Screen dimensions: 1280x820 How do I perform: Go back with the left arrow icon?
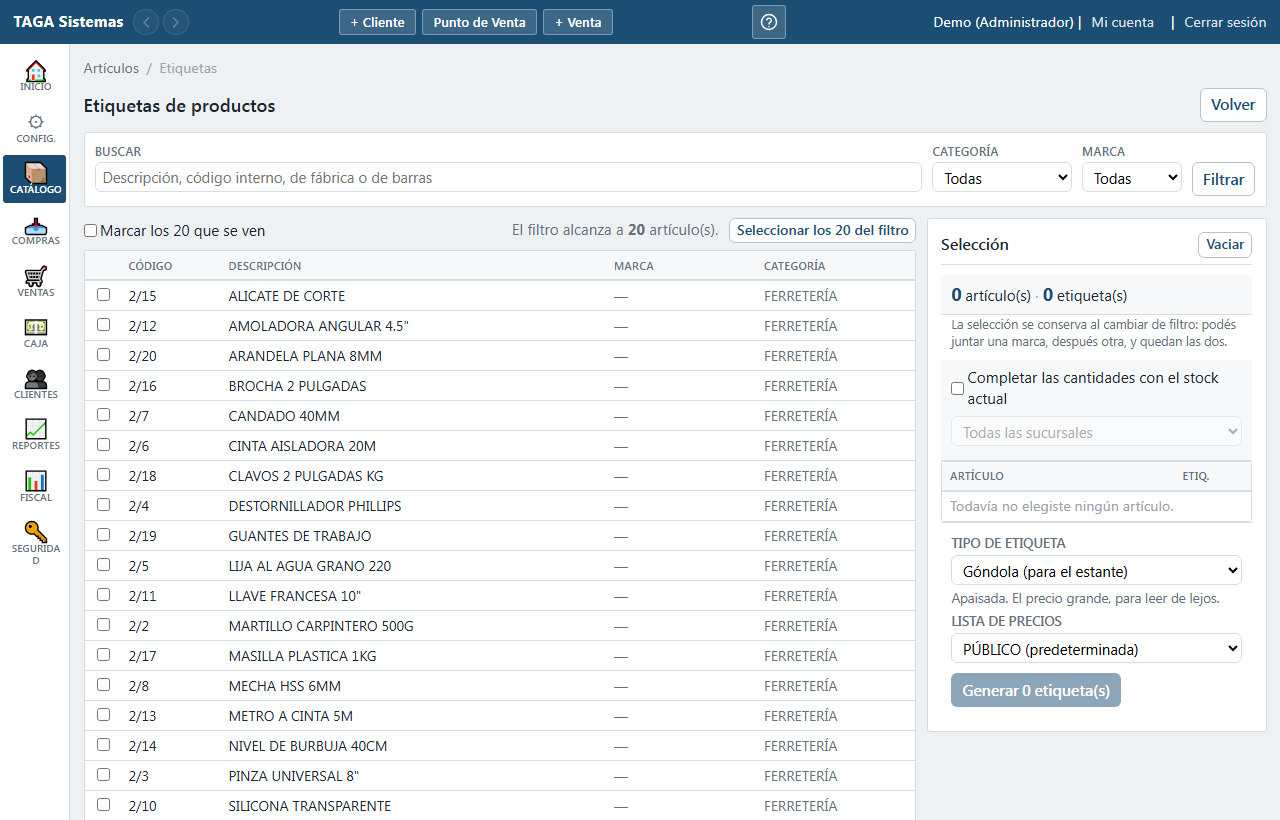pos(146,22)
